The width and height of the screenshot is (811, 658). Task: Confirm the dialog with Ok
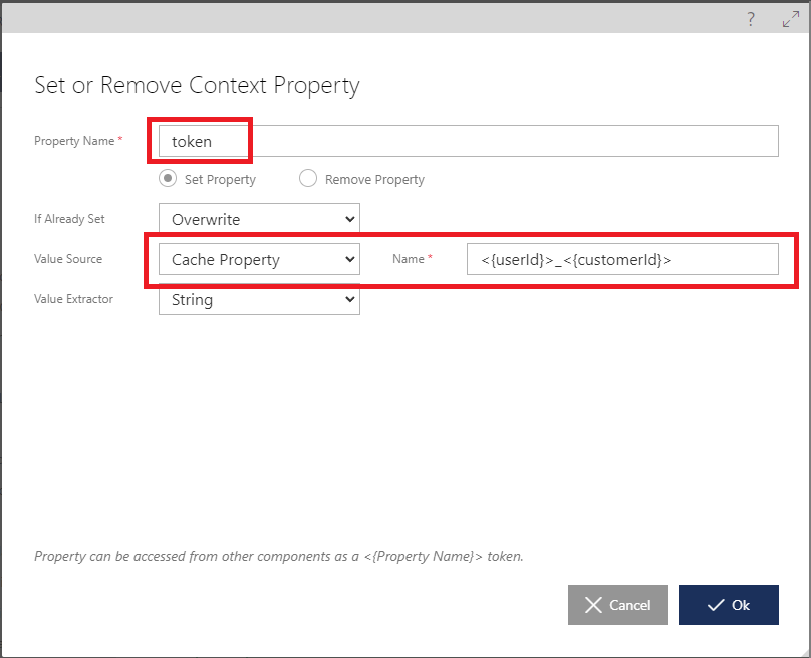729,605
